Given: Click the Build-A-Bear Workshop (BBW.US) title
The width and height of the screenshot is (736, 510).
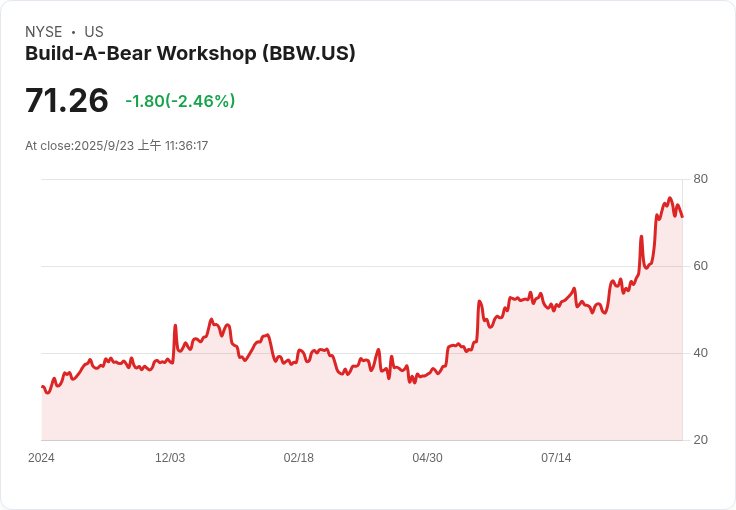Looking at the screenshot, I should (x=190, y=53).
